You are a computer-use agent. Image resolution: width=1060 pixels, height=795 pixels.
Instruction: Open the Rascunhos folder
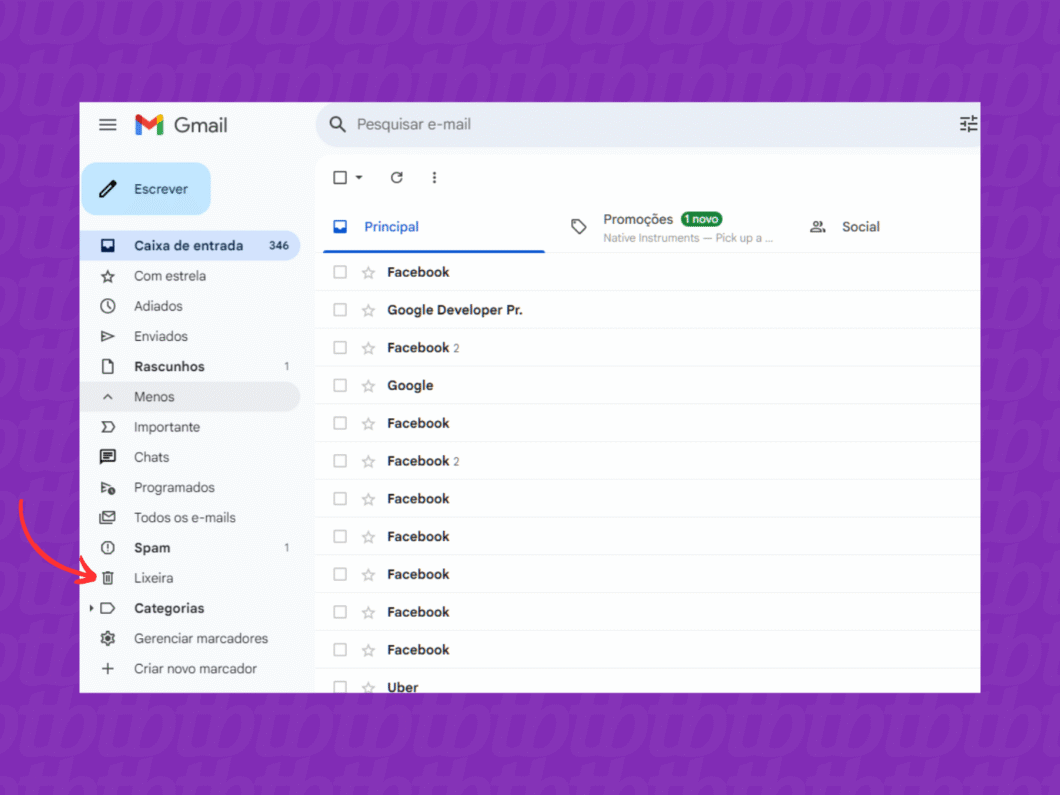(x=191, y=366)
